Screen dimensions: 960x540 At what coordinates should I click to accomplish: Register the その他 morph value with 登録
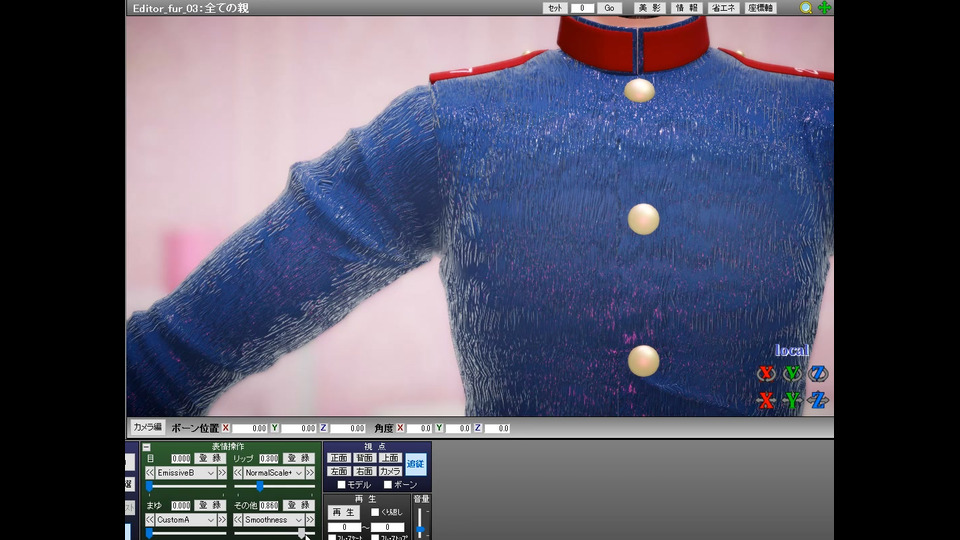pyautogui.click(x=299, y=505)
